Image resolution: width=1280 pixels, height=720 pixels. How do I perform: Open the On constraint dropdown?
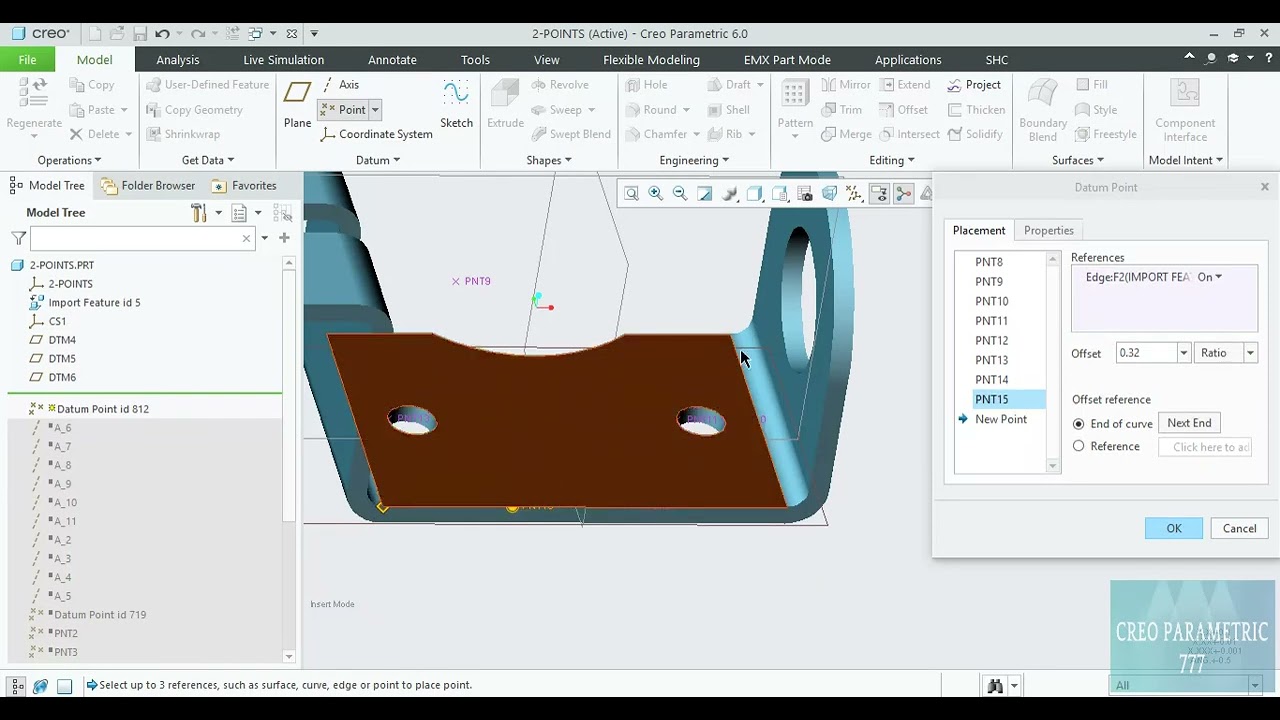coord(1210,277)
